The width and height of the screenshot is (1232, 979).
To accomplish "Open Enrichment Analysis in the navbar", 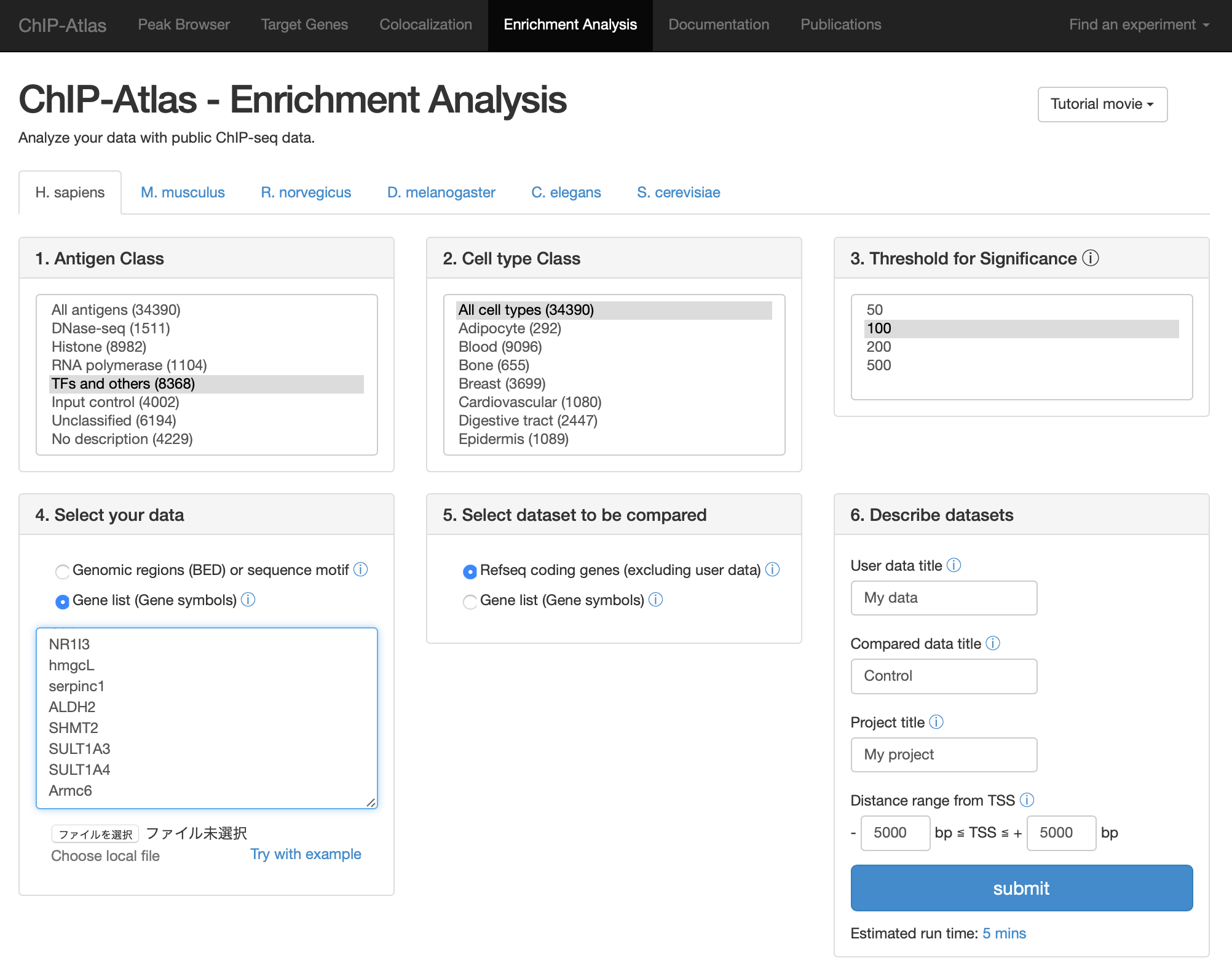I will (571, 25).
